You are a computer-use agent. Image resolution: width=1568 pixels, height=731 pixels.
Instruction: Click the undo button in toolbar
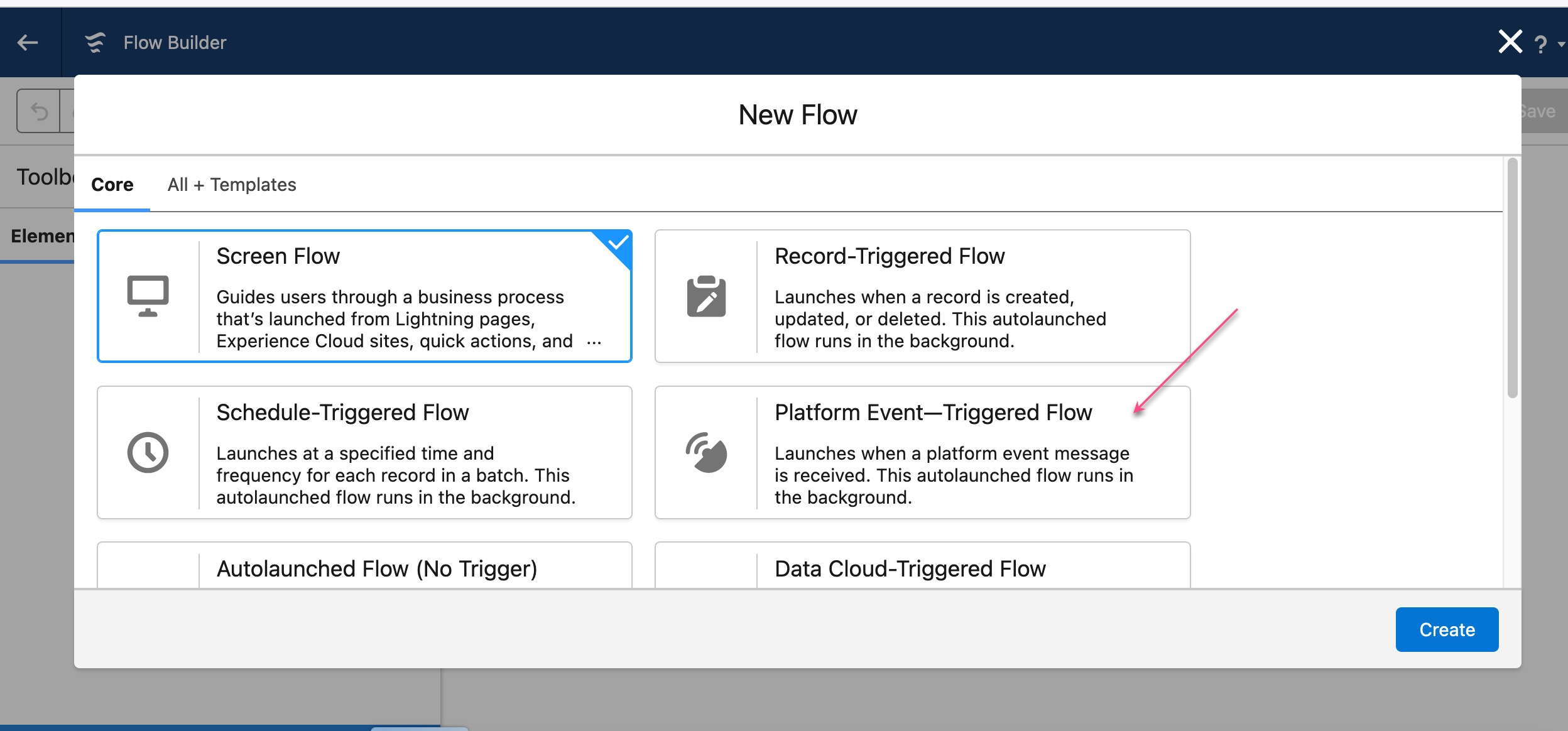pos(39,111)
